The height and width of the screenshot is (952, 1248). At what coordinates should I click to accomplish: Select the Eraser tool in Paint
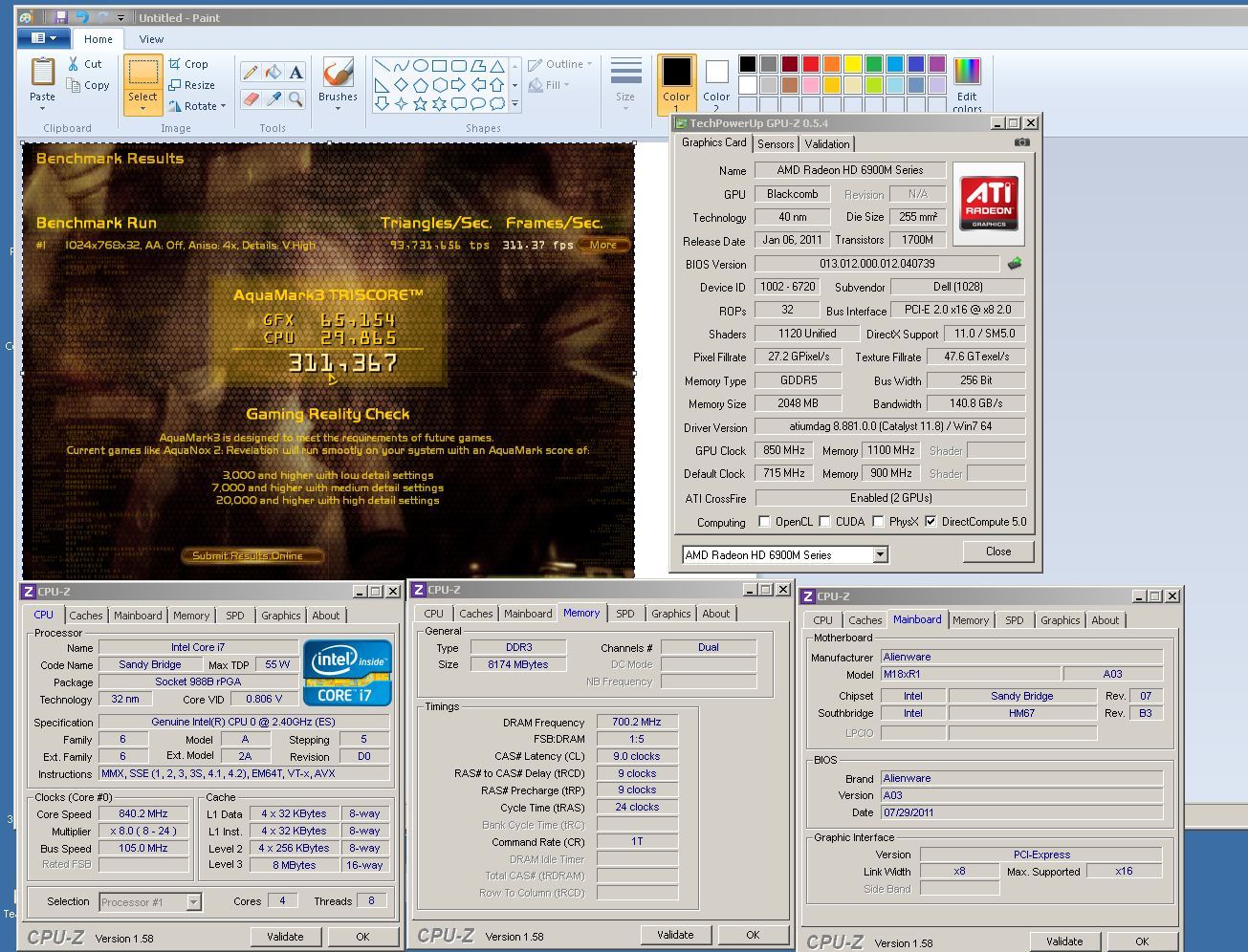pyautogui.click(x=251, y=98)
